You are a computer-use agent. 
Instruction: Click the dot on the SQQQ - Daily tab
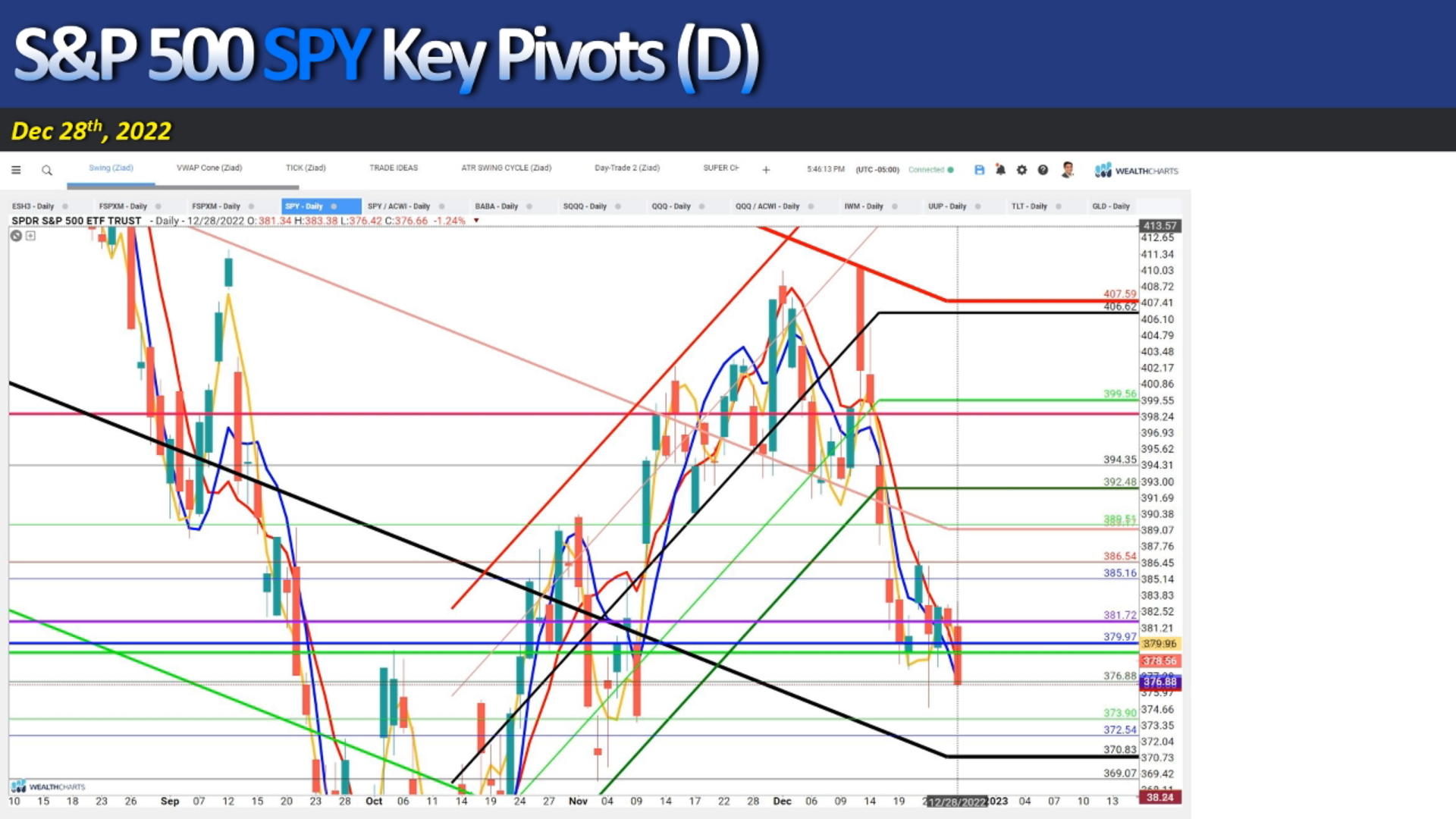[618, 206]
